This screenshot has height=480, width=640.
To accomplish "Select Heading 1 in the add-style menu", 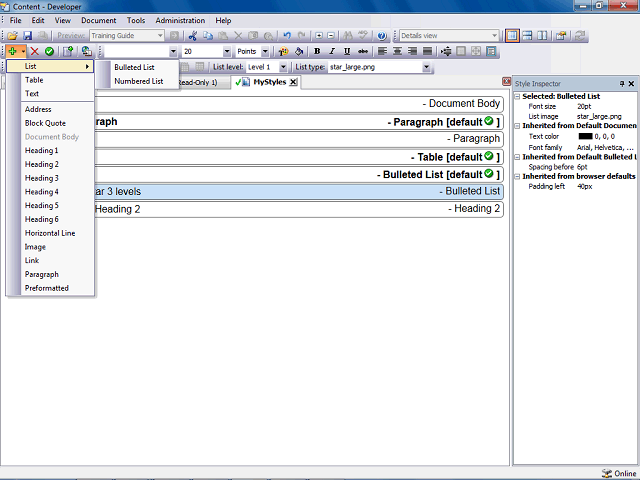I will [x=42, y=151].
